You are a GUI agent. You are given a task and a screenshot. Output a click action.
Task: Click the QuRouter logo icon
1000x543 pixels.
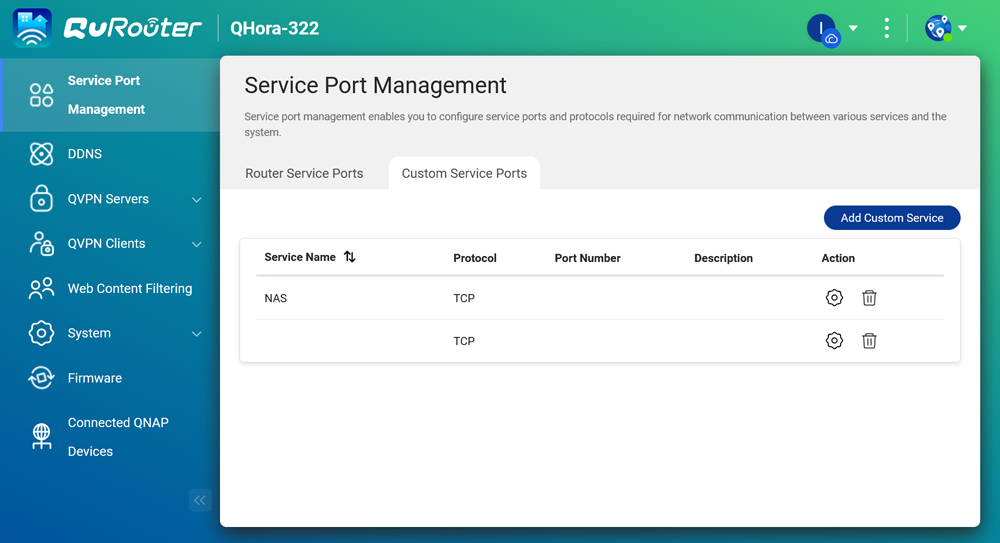click(32, 28)
